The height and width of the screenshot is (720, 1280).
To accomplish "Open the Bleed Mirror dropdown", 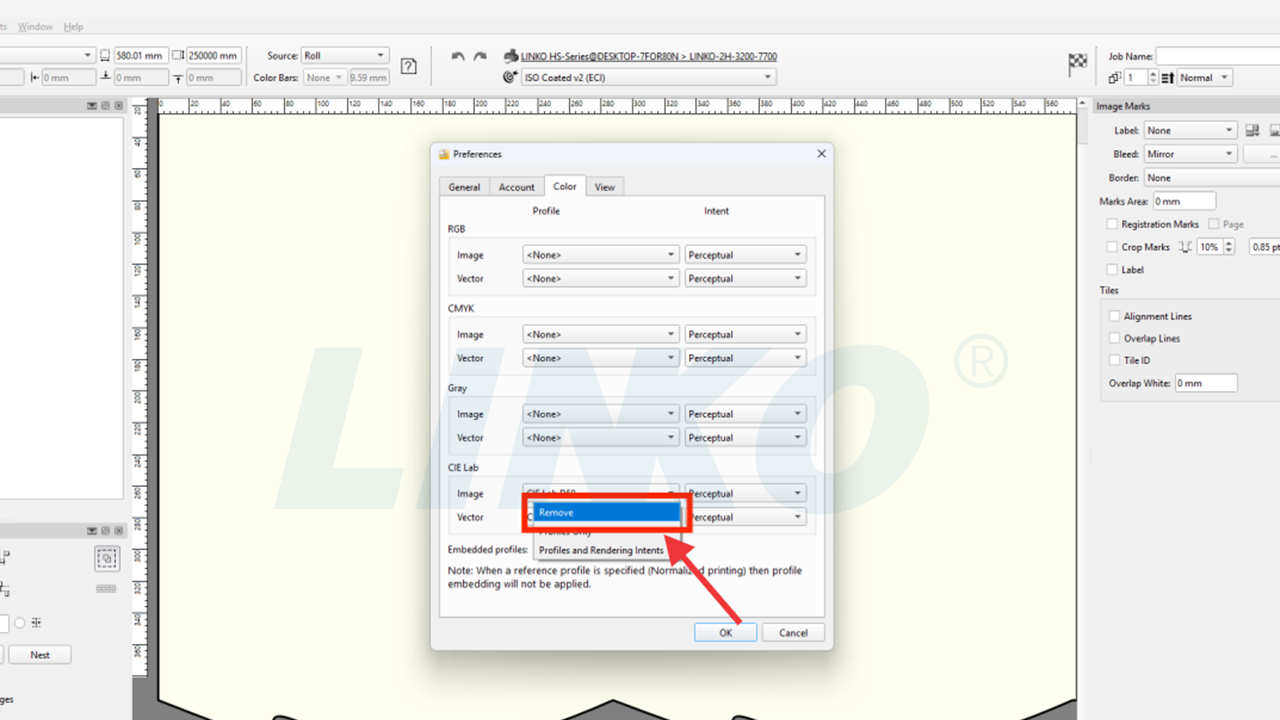I will click(1190, 154).
